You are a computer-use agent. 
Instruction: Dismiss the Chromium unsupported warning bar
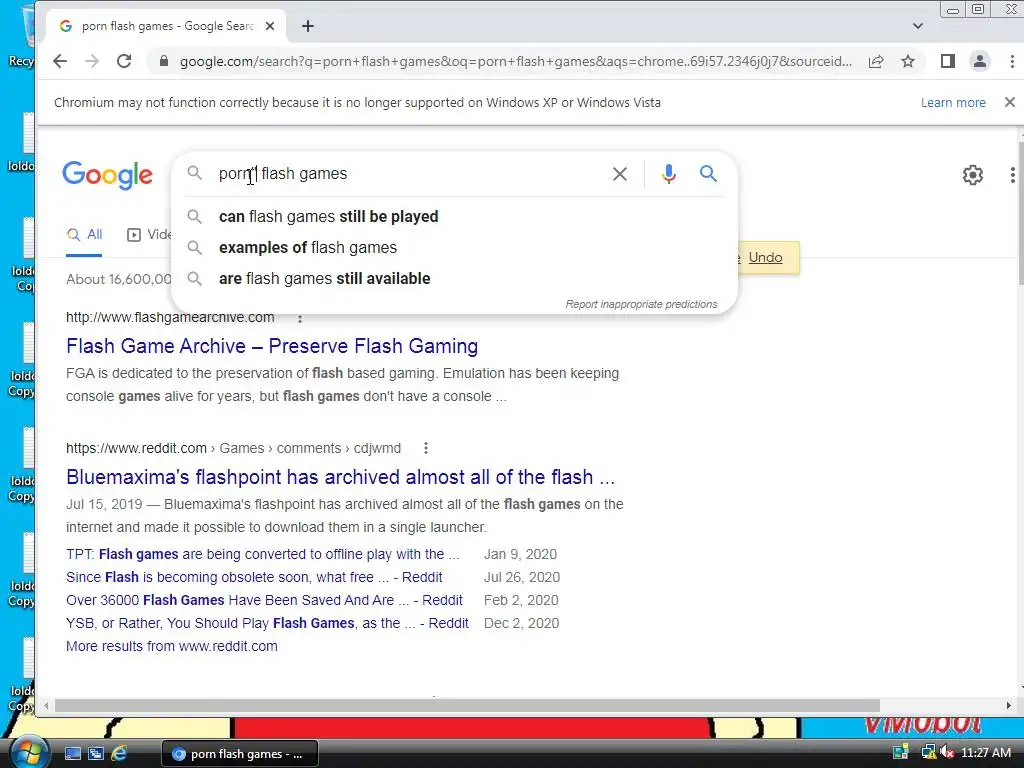[1010, 103]
